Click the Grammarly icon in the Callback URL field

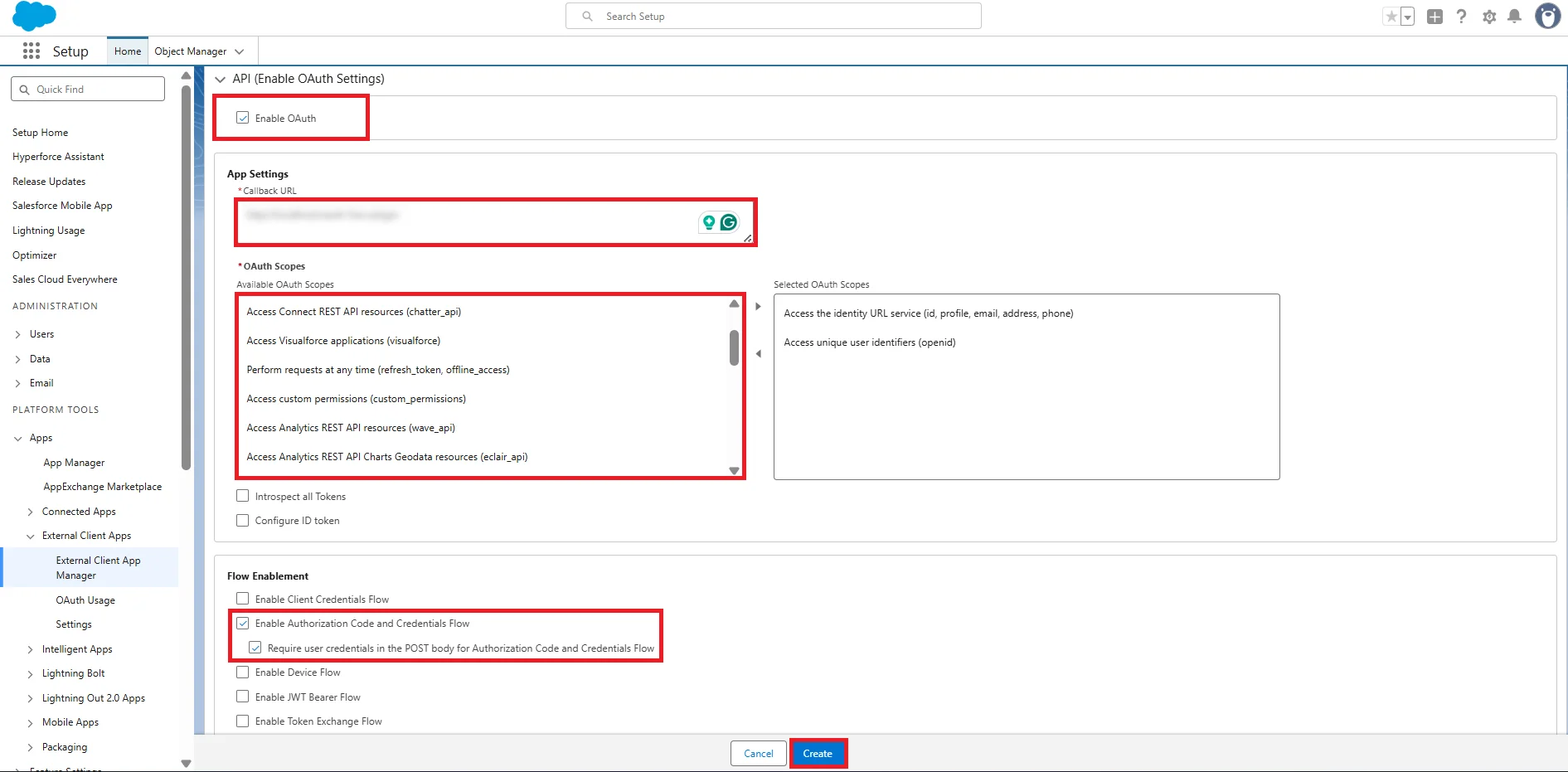pyautogui.click(x=729, y=222)
